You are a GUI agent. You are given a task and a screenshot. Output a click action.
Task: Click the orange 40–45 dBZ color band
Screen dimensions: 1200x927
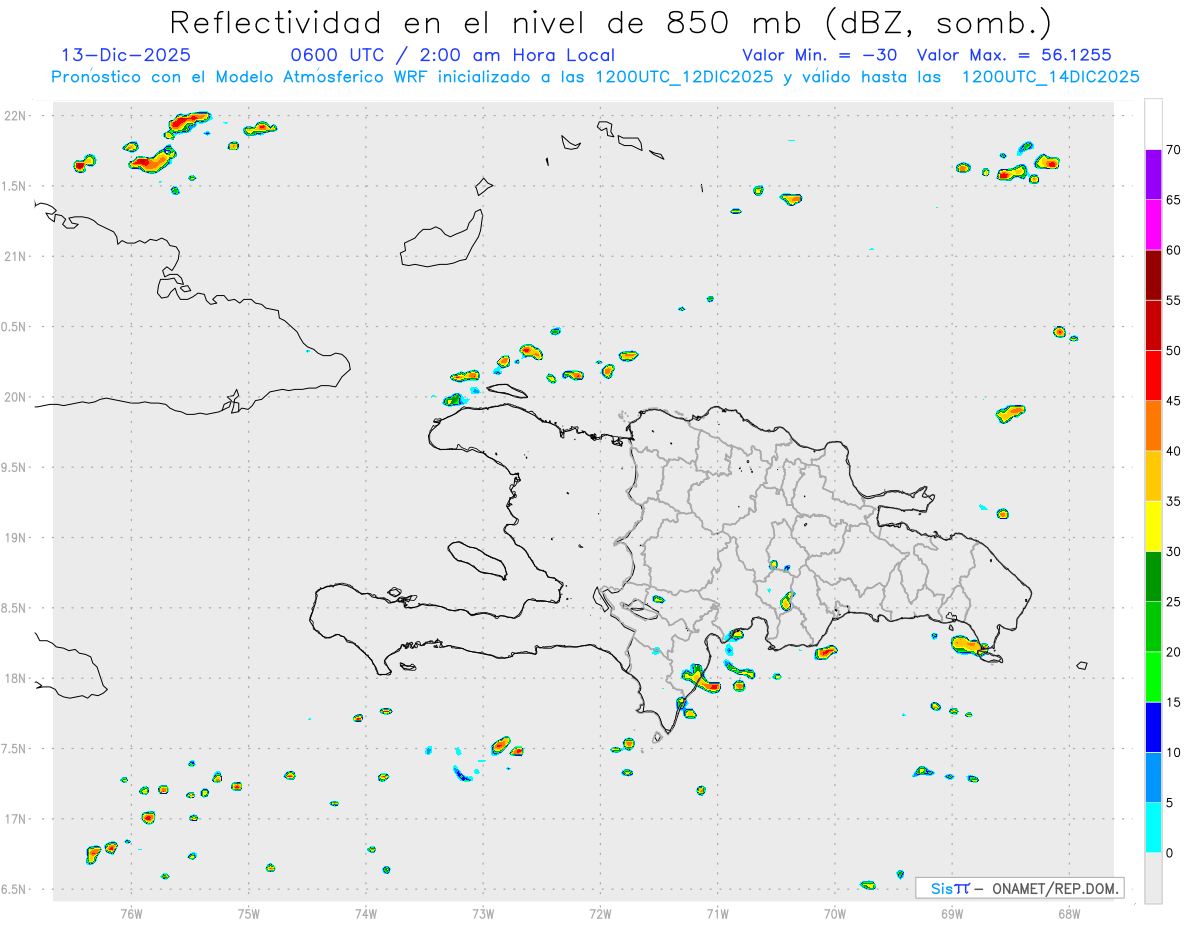click(1153, 426)
